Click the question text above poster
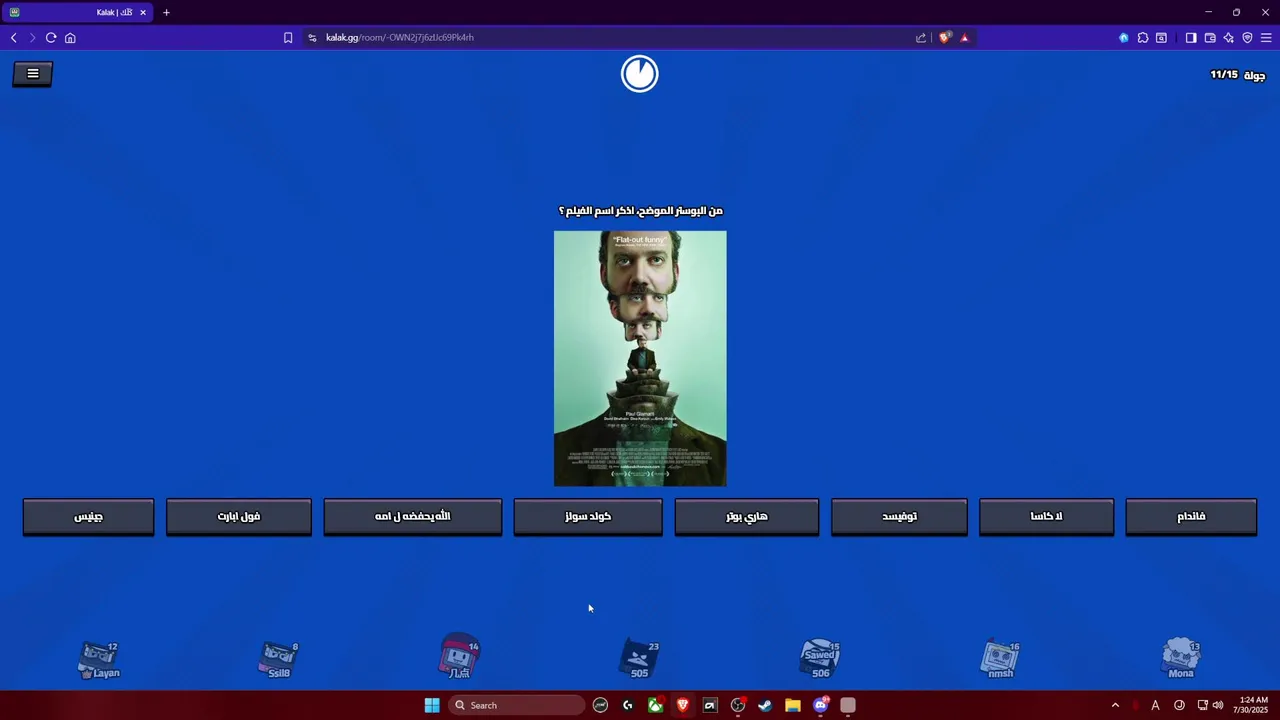Screen dimensions: 1280x720 (640, 211)
